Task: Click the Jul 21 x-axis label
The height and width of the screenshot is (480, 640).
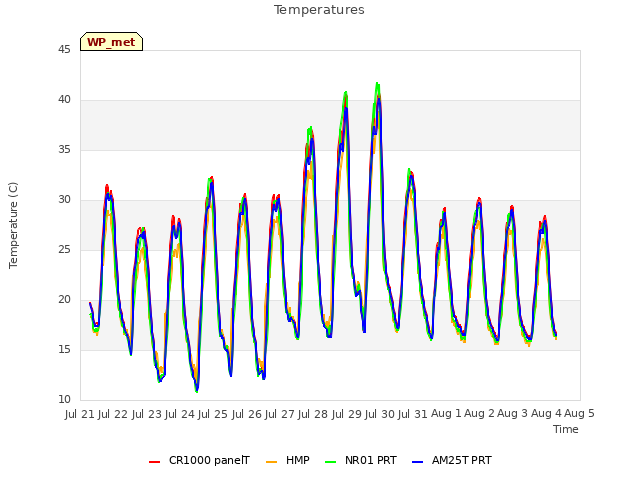Action: (80, 414)
